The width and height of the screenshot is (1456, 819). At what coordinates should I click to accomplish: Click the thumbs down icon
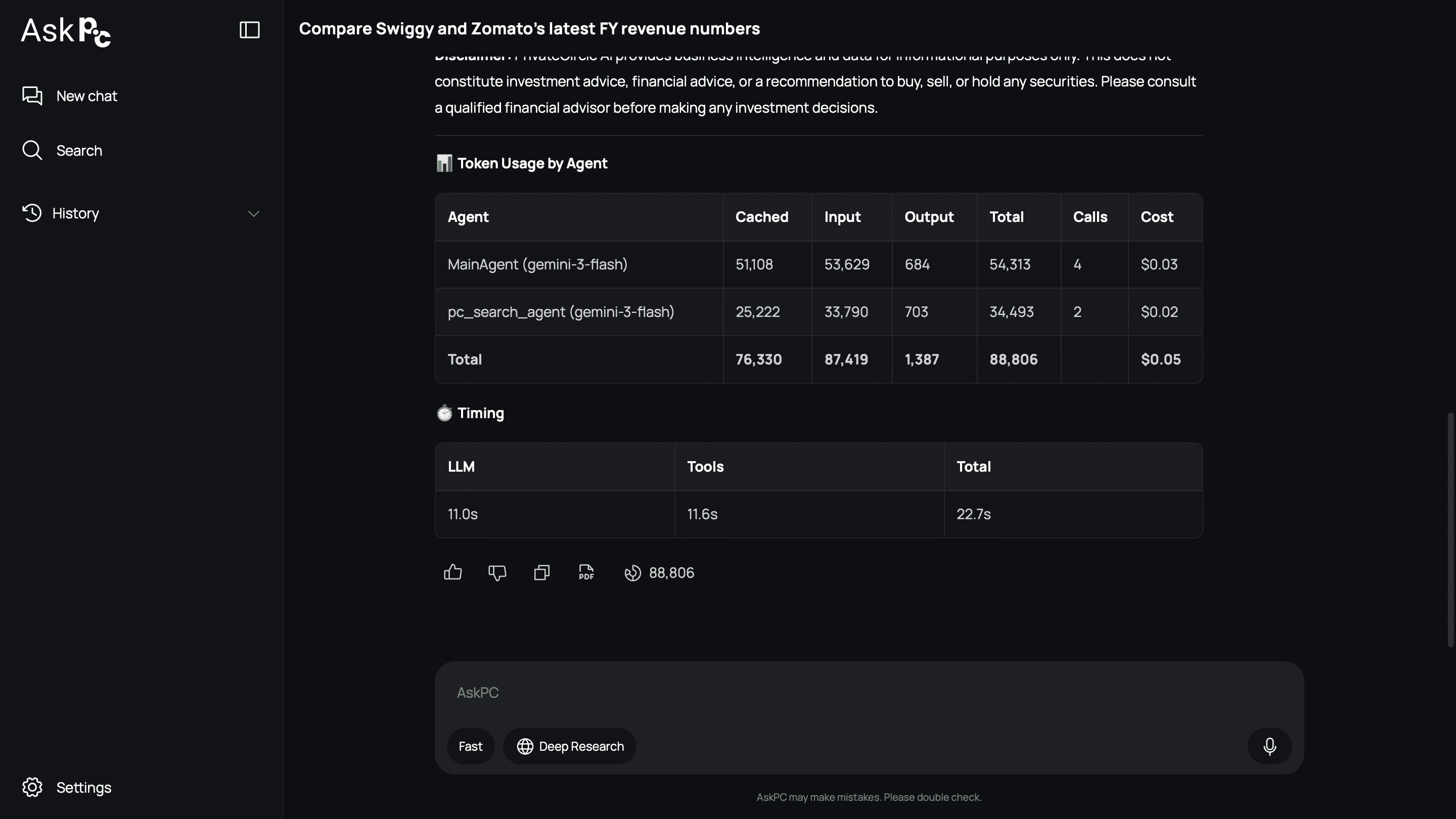tap(497, 573)
